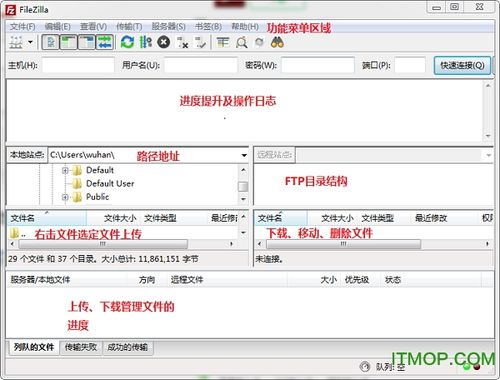Open 文件(F) menu
500x380 pixels.
22,27
